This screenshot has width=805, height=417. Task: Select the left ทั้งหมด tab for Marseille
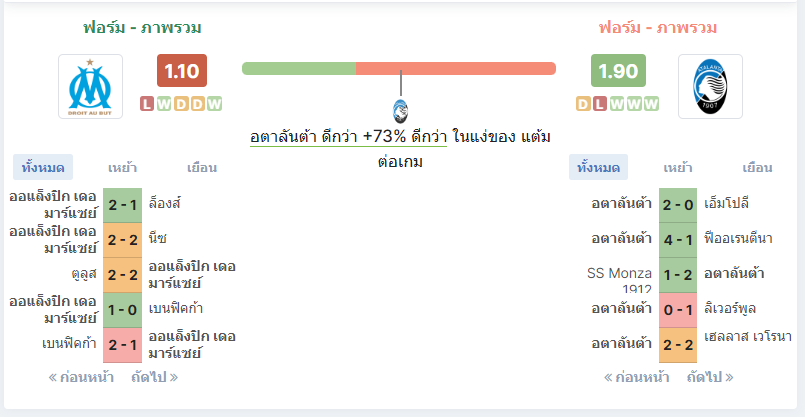click(x=43, y=167)
